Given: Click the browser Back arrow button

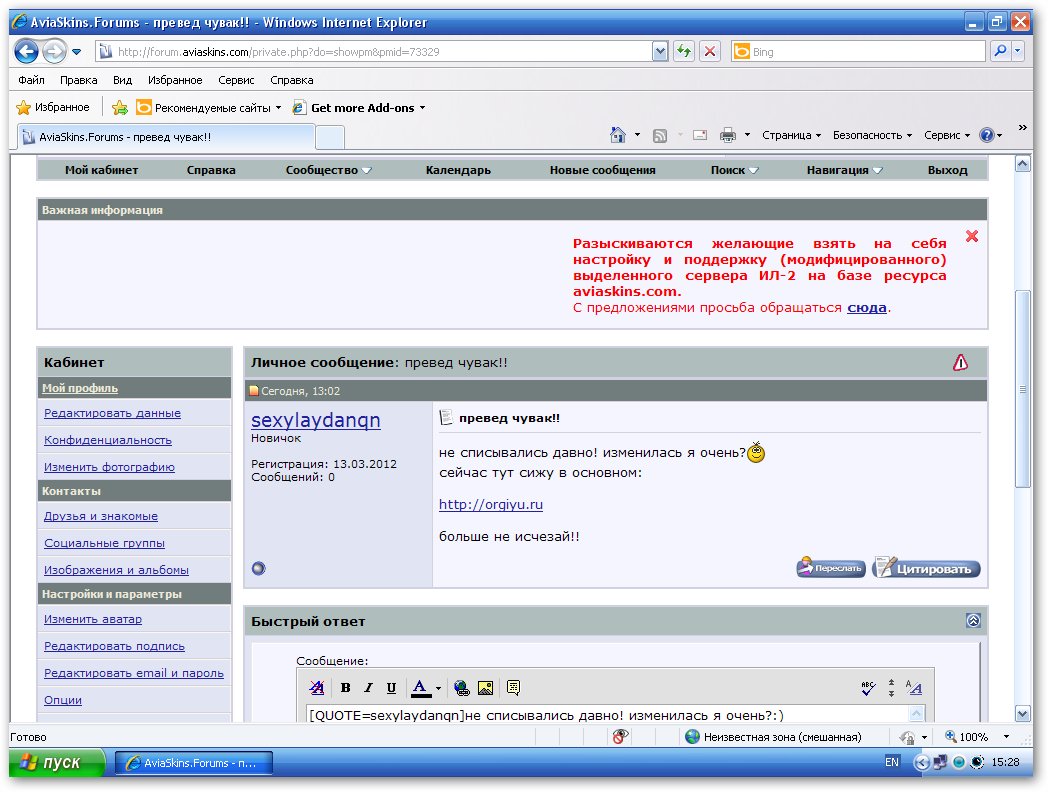Looking at the screenshot, I should [x=27, y=51].
